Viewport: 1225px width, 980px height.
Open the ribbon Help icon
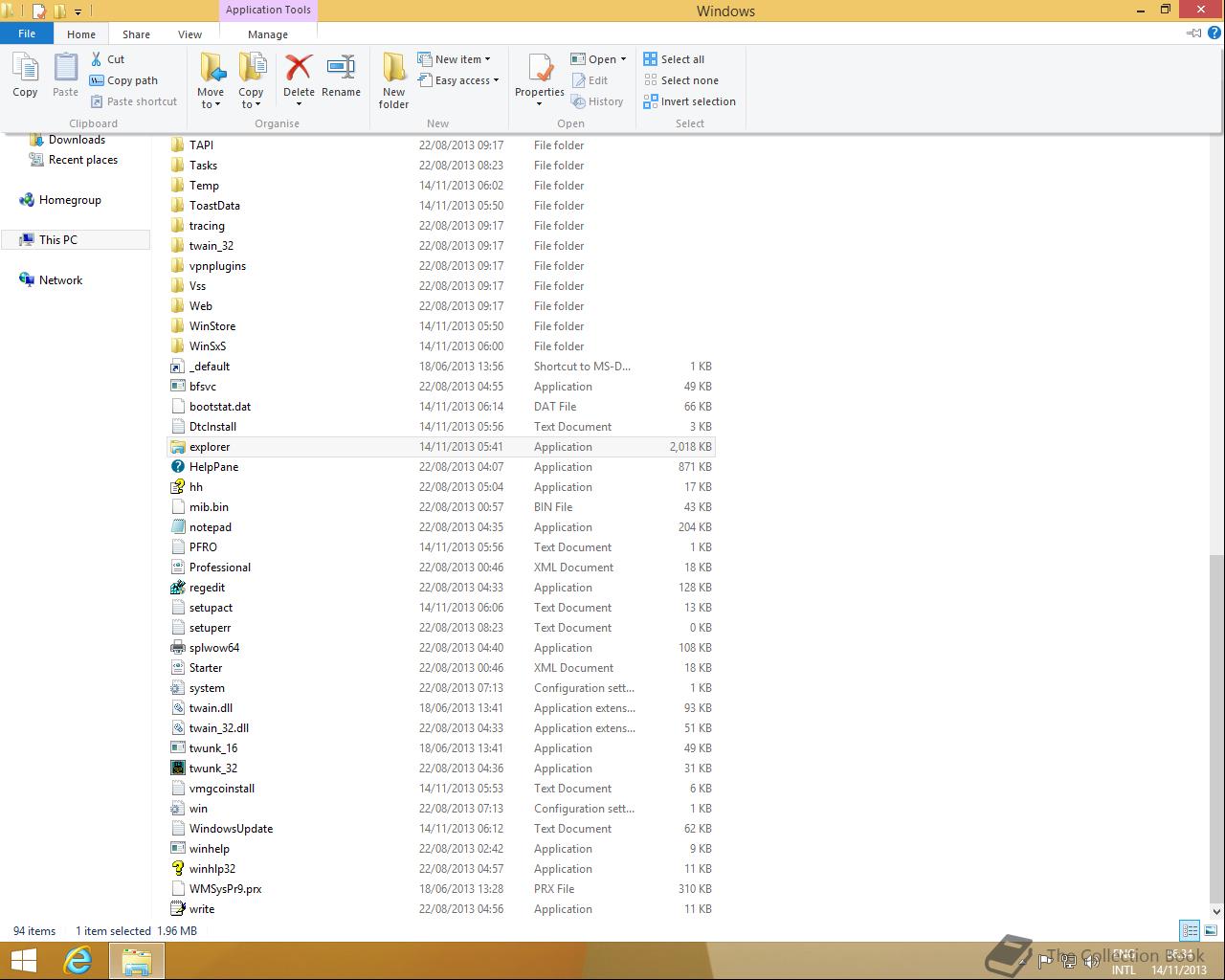[x=1214, y=33]
